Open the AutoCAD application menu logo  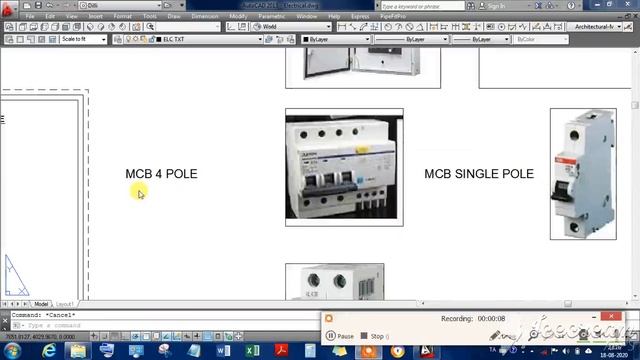(x=7, y=8)
